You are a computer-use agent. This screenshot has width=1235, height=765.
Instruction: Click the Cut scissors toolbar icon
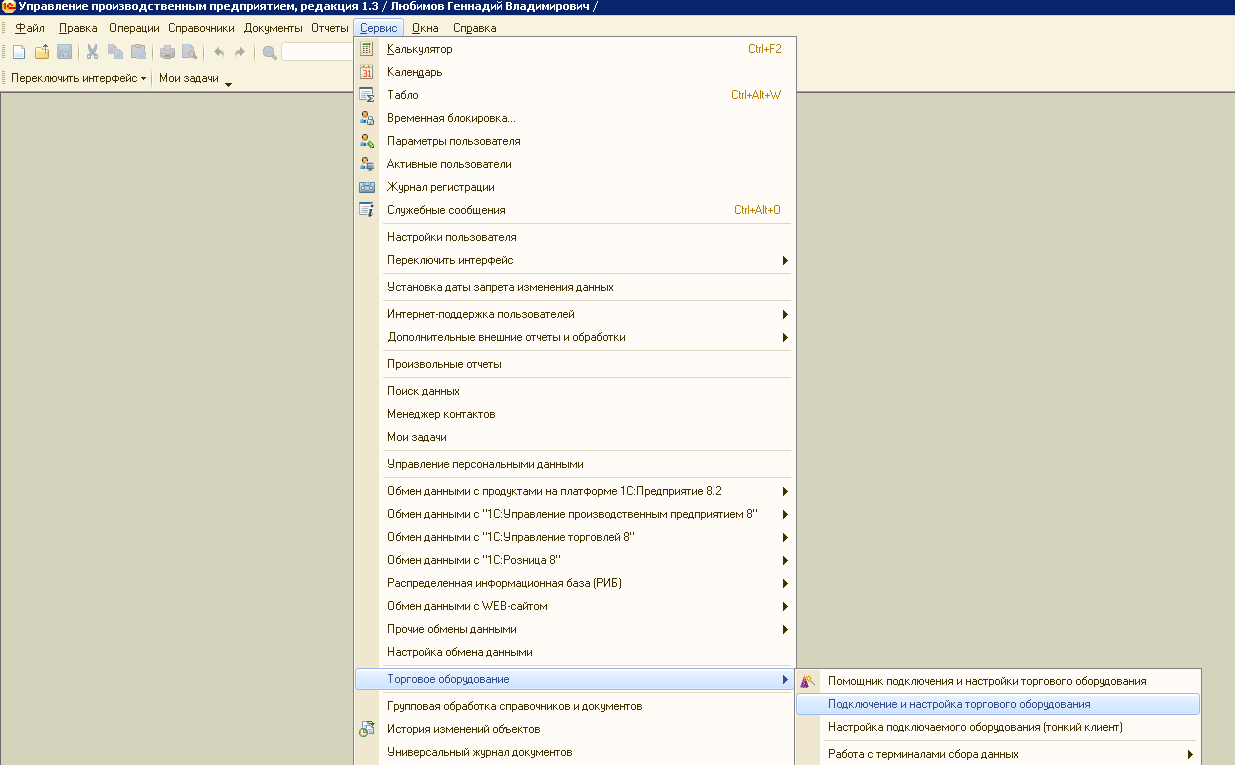tap(92, 52)
